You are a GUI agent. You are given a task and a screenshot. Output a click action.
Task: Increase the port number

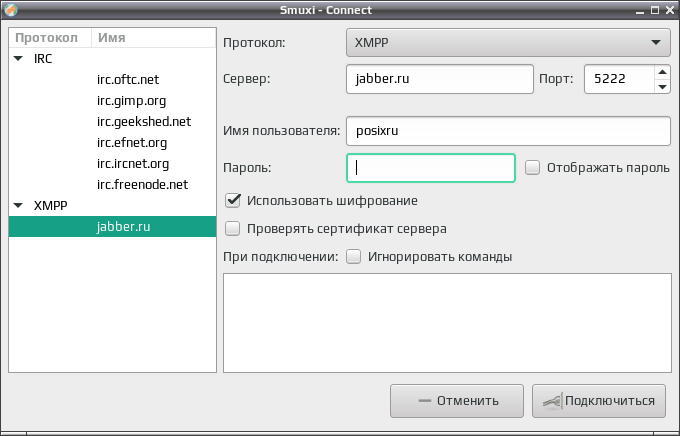click(x=662, y=72)
